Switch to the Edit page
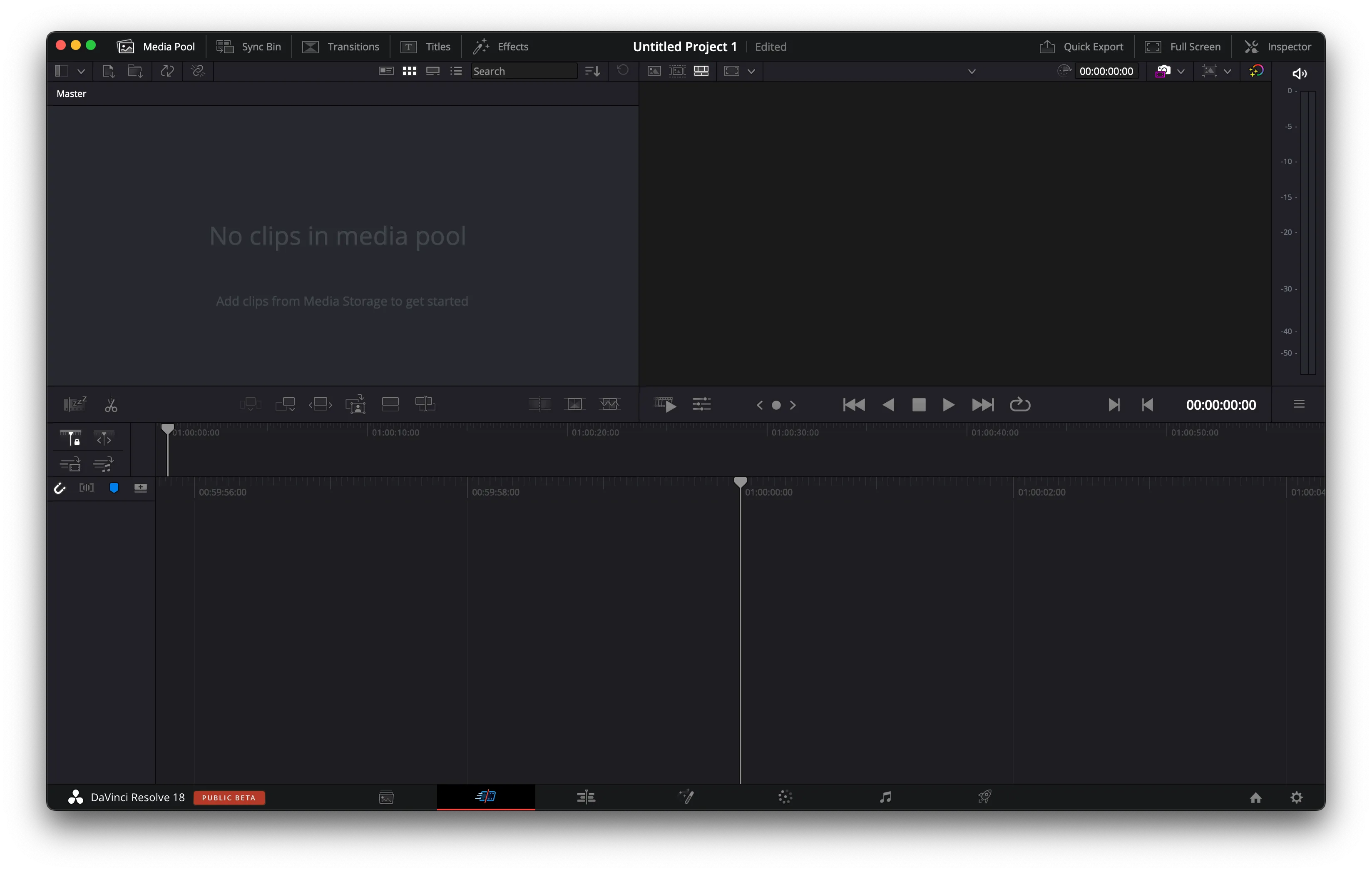Viewport: 1372px width, 872px height. [586, 797]
